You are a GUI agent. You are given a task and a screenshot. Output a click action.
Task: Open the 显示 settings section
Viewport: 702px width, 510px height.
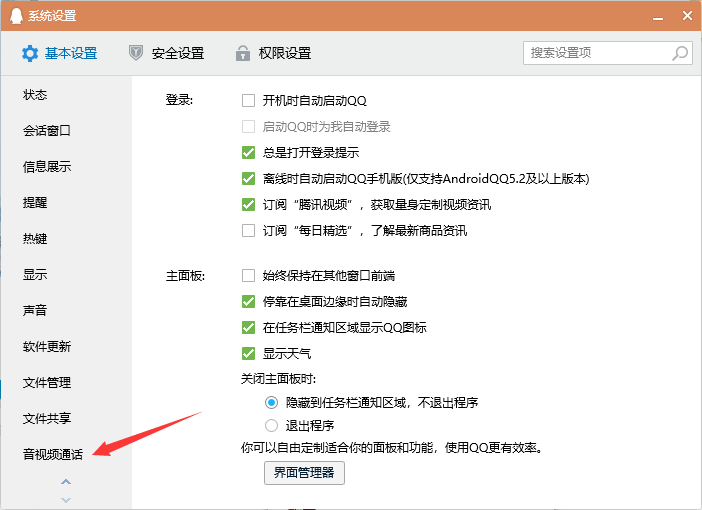coord(35,274)
